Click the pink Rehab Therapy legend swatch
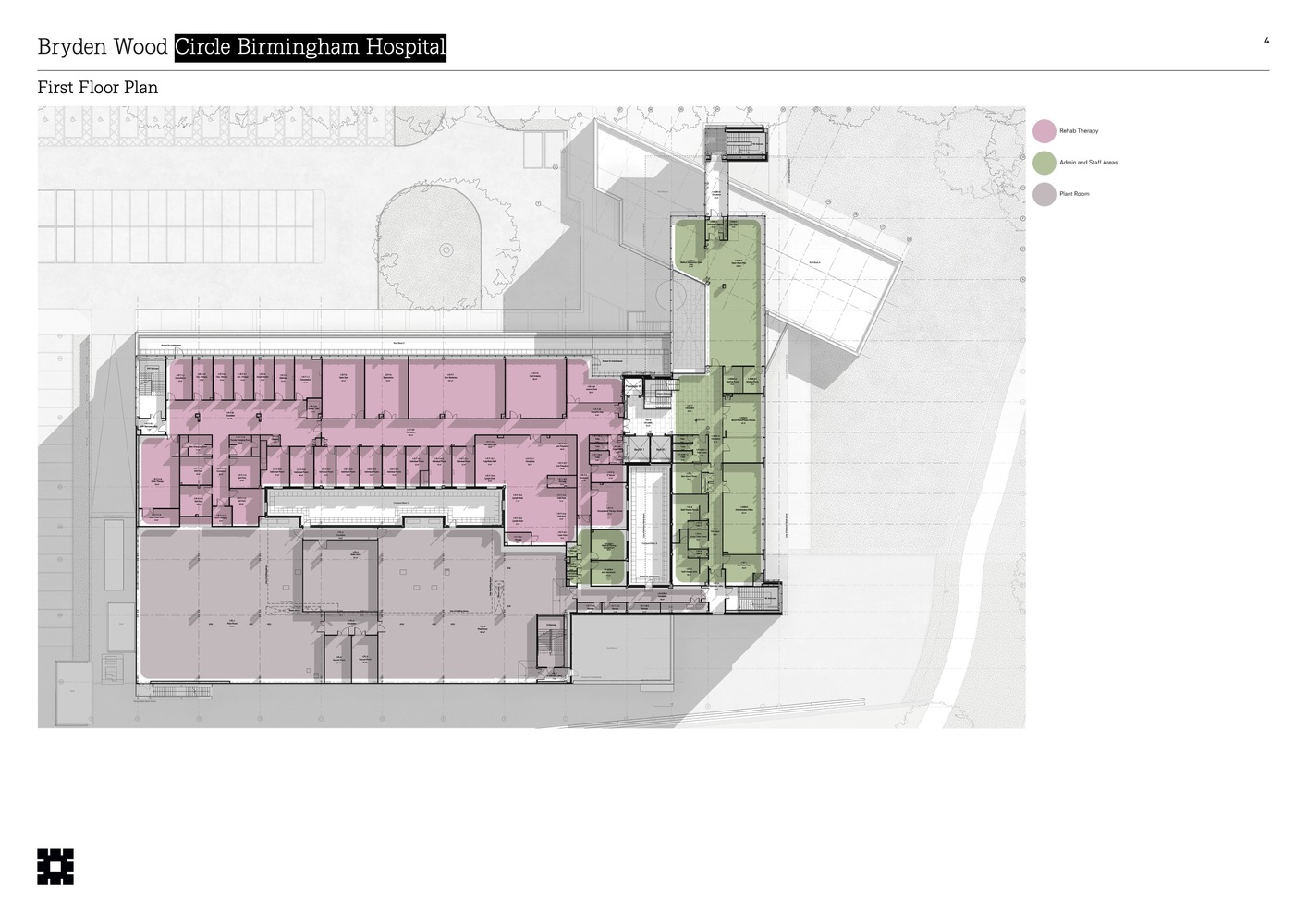Screen dimensions: 1307x924 point(1044,131)
